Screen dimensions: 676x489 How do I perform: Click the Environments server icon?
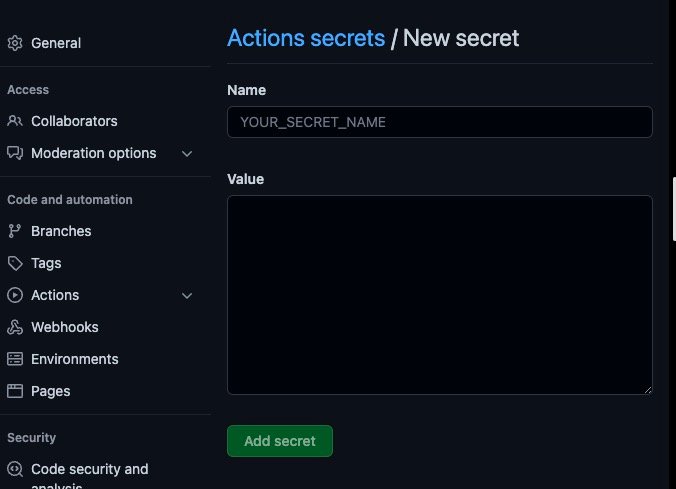click(15, 359)
